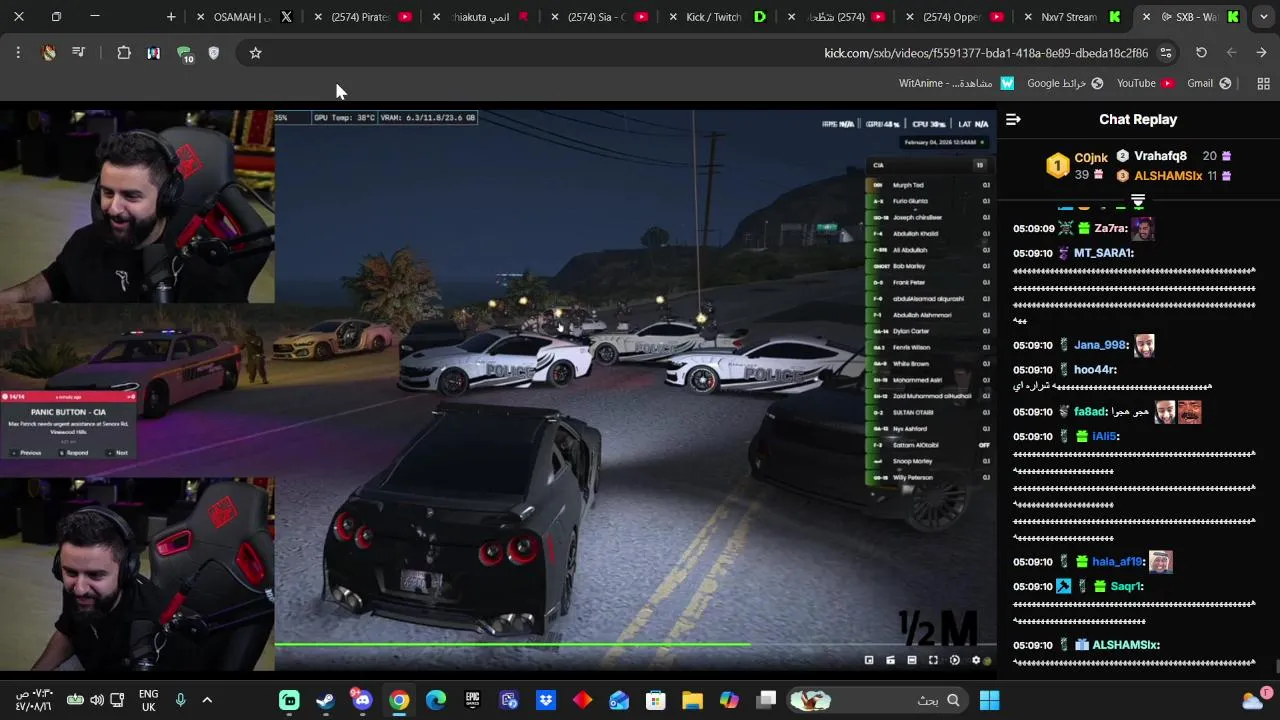The image size is (1280, 720).
Task: Open the shield extension icon
Action: pos(213,53)
